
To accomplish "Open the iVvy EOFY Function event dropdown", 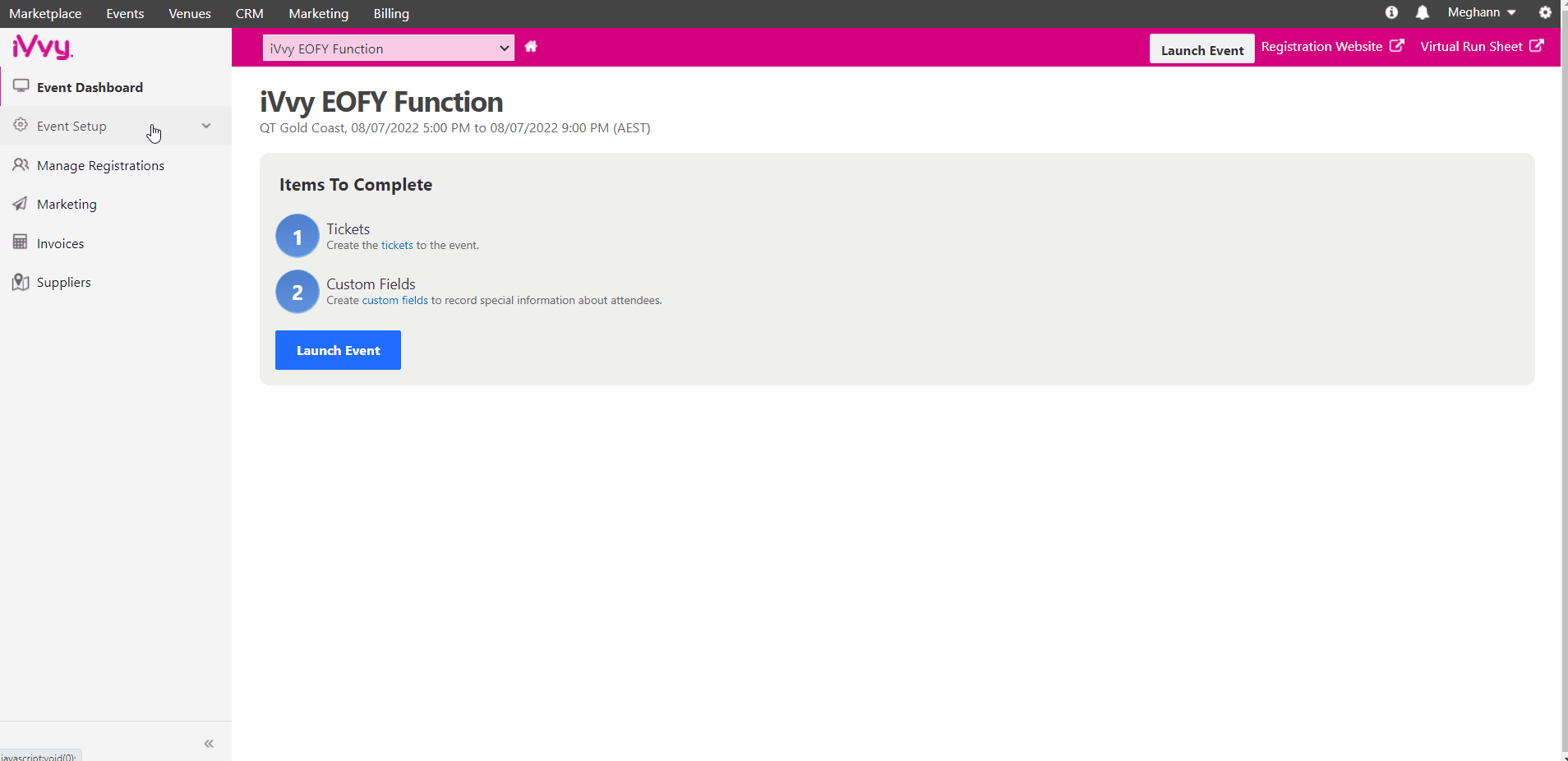I will [x=389, y=48].
